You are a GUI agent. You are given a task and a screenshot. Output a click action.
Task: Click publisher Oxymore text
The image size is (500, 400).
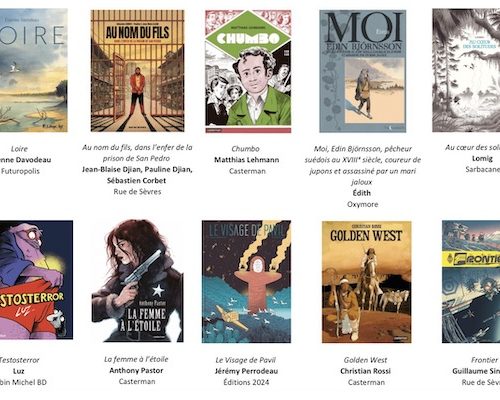(363, 204)
